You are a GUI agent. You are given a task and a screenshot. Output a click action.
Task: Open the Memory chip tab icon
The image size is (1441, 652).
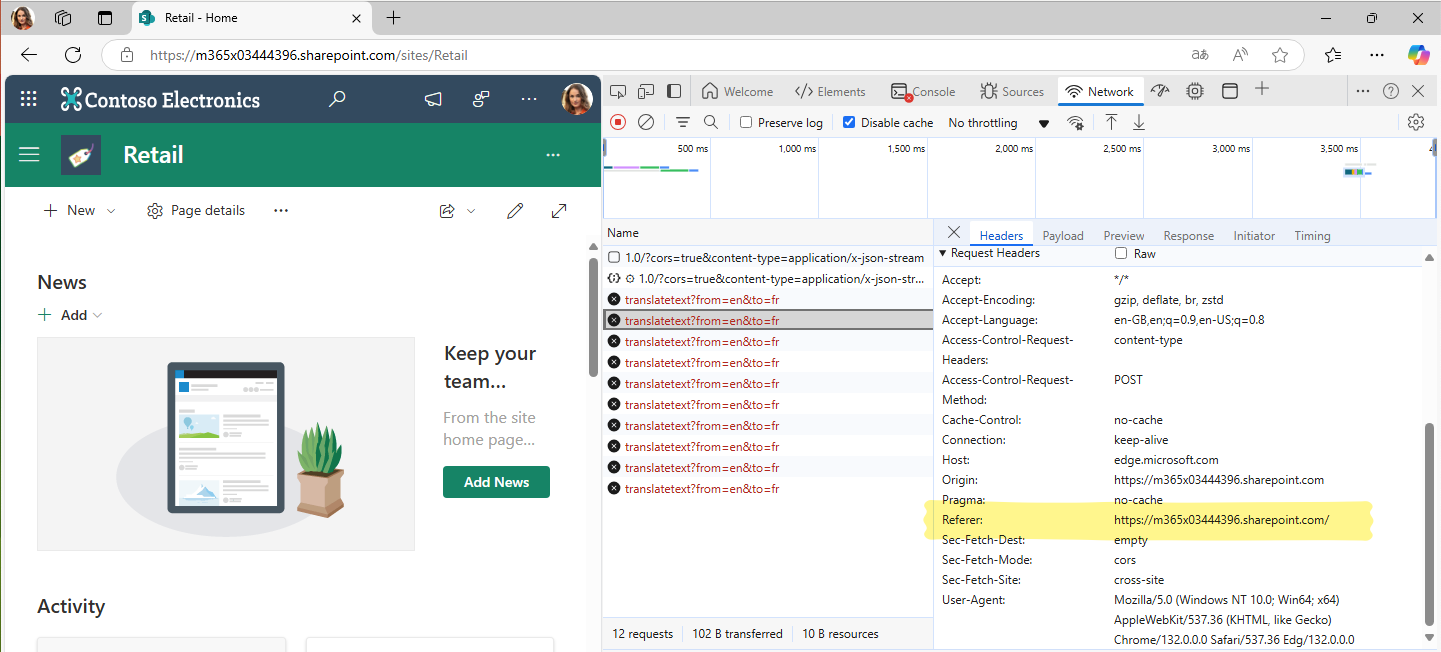point(1195,91)
